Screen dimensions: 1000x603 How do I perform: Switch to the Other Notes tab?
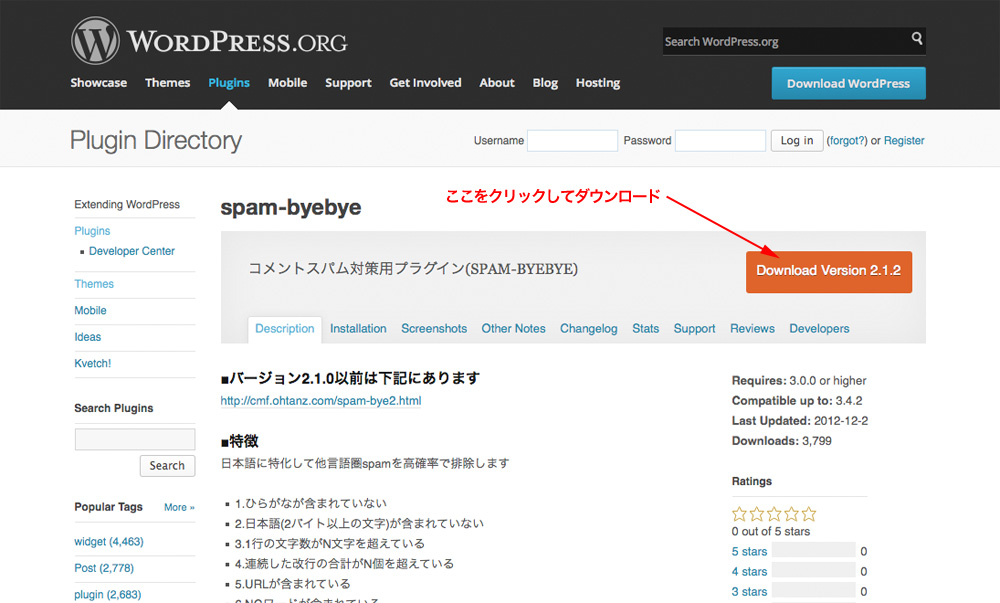click(x=513, y=329)
